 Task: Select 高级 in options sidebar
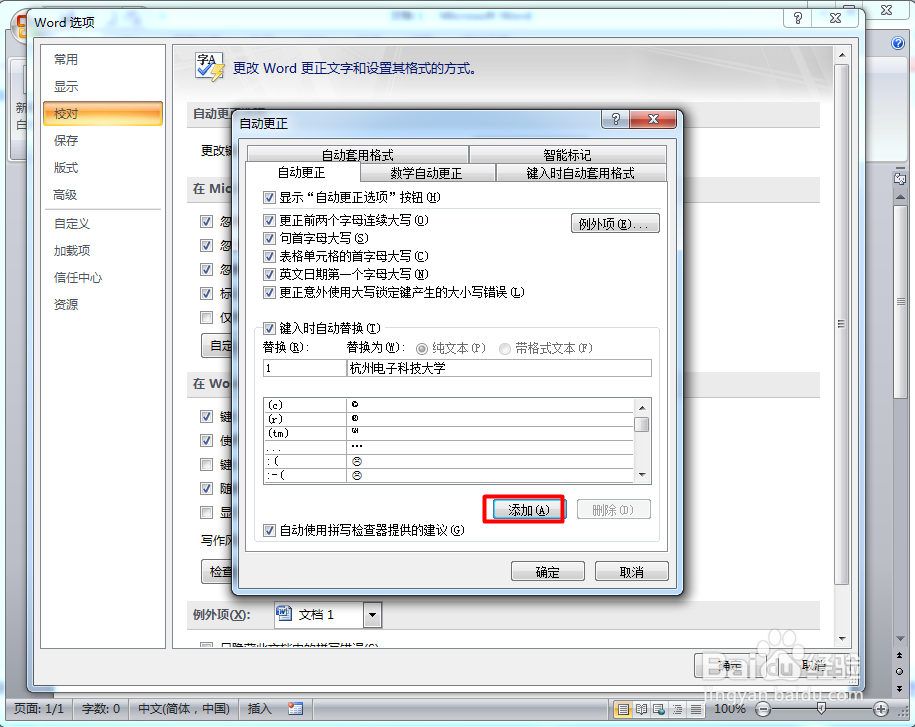103,195
